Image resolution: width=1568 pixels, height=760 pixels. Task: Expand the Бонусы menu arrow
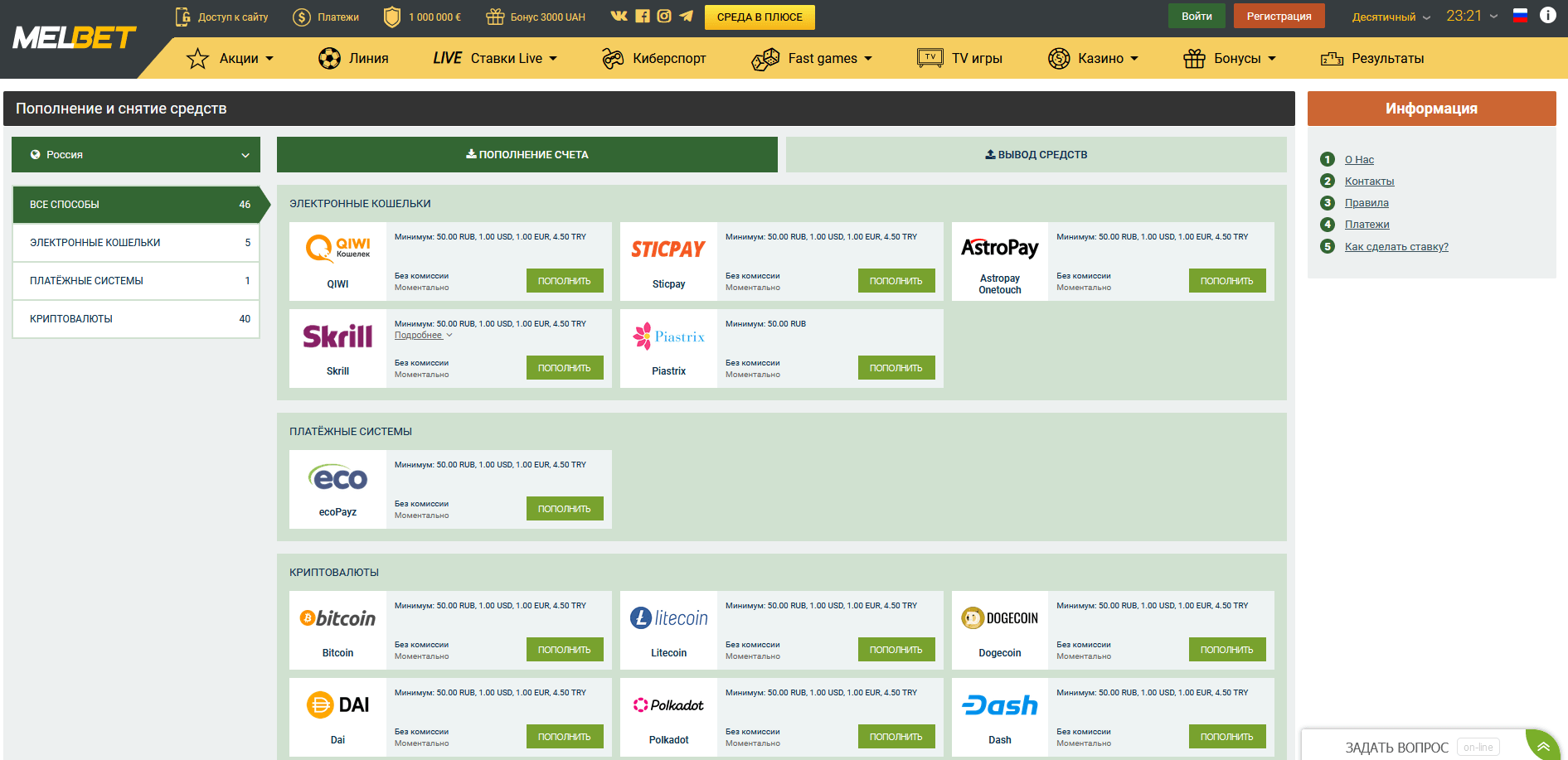point(1272,59)
